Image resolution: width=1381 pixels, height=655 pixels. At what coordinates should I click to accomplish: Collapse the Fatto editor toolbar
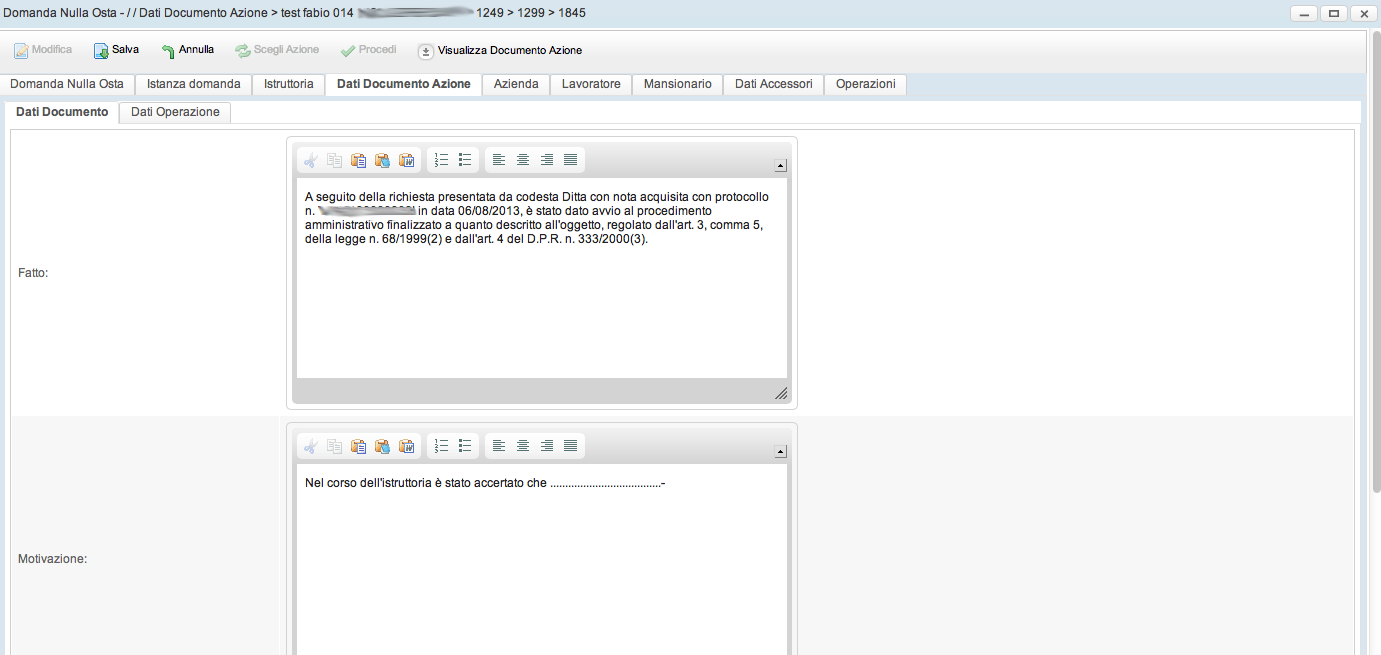(x=781, y=166)
